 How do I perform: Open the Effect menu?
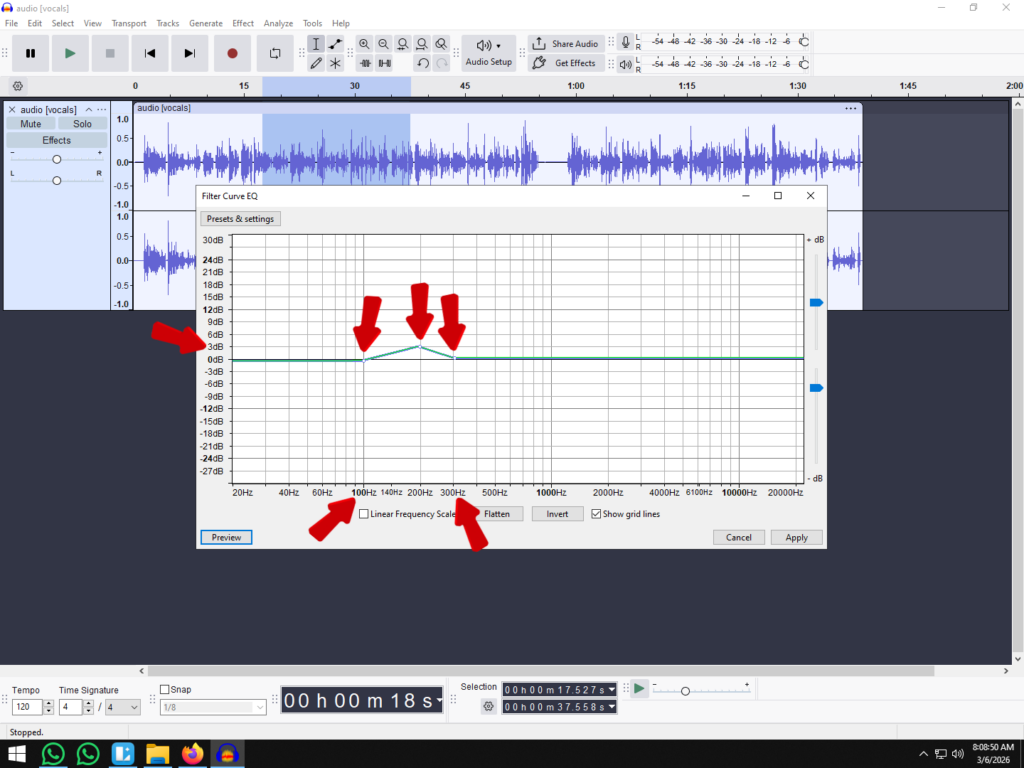tap(243, 23)
